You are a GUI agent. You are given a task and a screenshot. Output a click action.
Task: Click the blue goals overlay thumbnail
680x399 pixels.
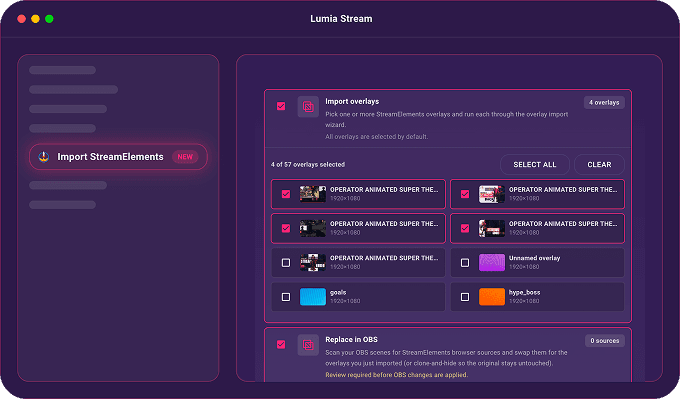[x=313, y=297]
